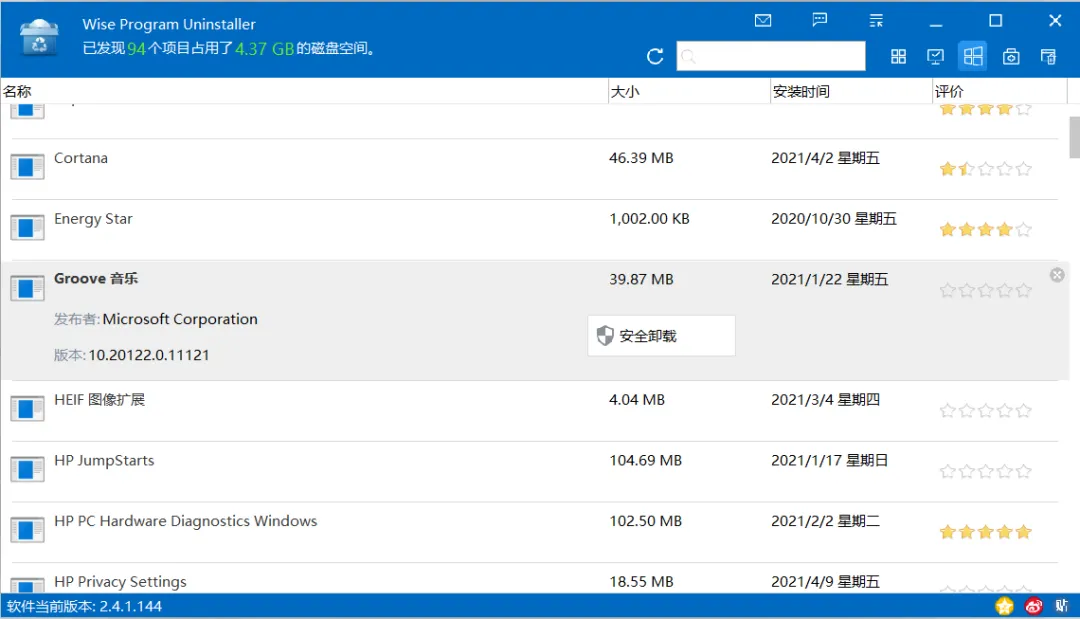The height and width of the screenshot is (619, 1080).
Task: Open the menu list icon in title bar
Action: (x=876, y=21)
